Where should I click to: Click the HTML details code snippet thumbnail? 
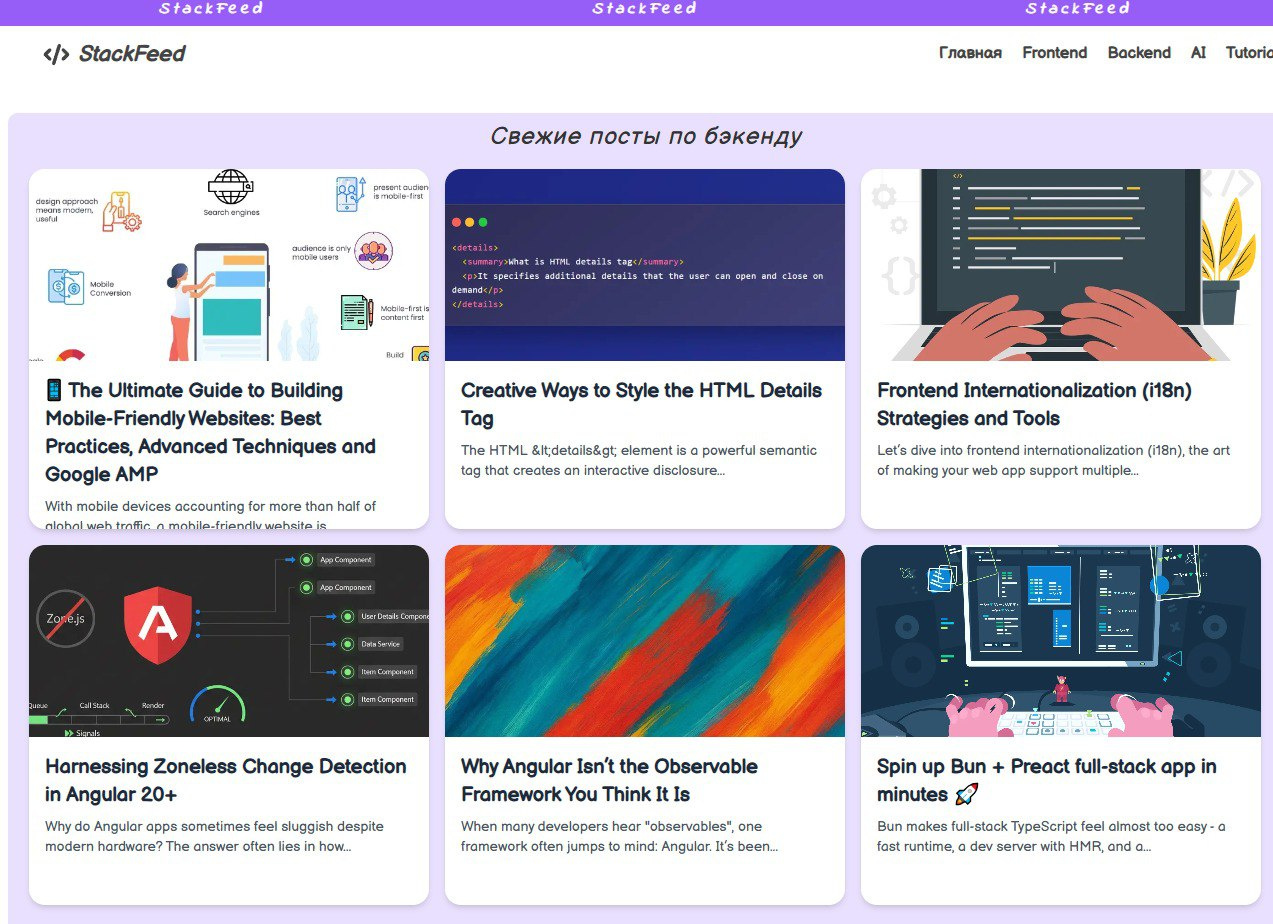[645, 265]
